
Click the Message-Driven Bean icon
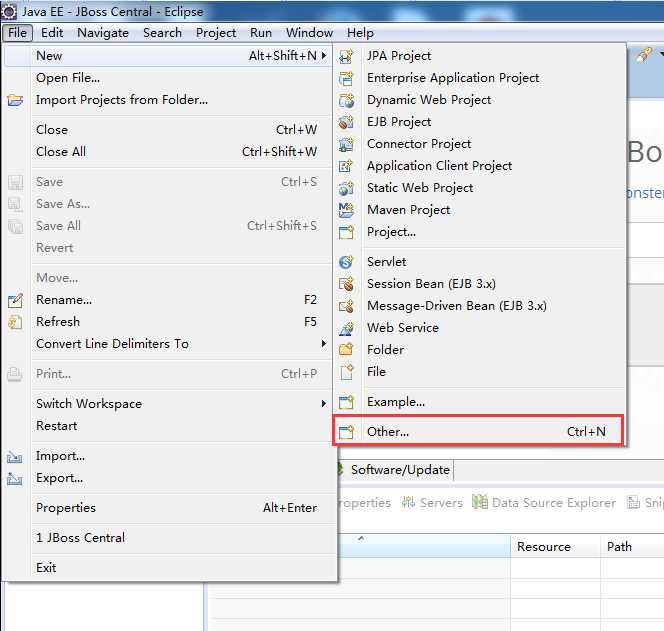[x=346, y=306]
